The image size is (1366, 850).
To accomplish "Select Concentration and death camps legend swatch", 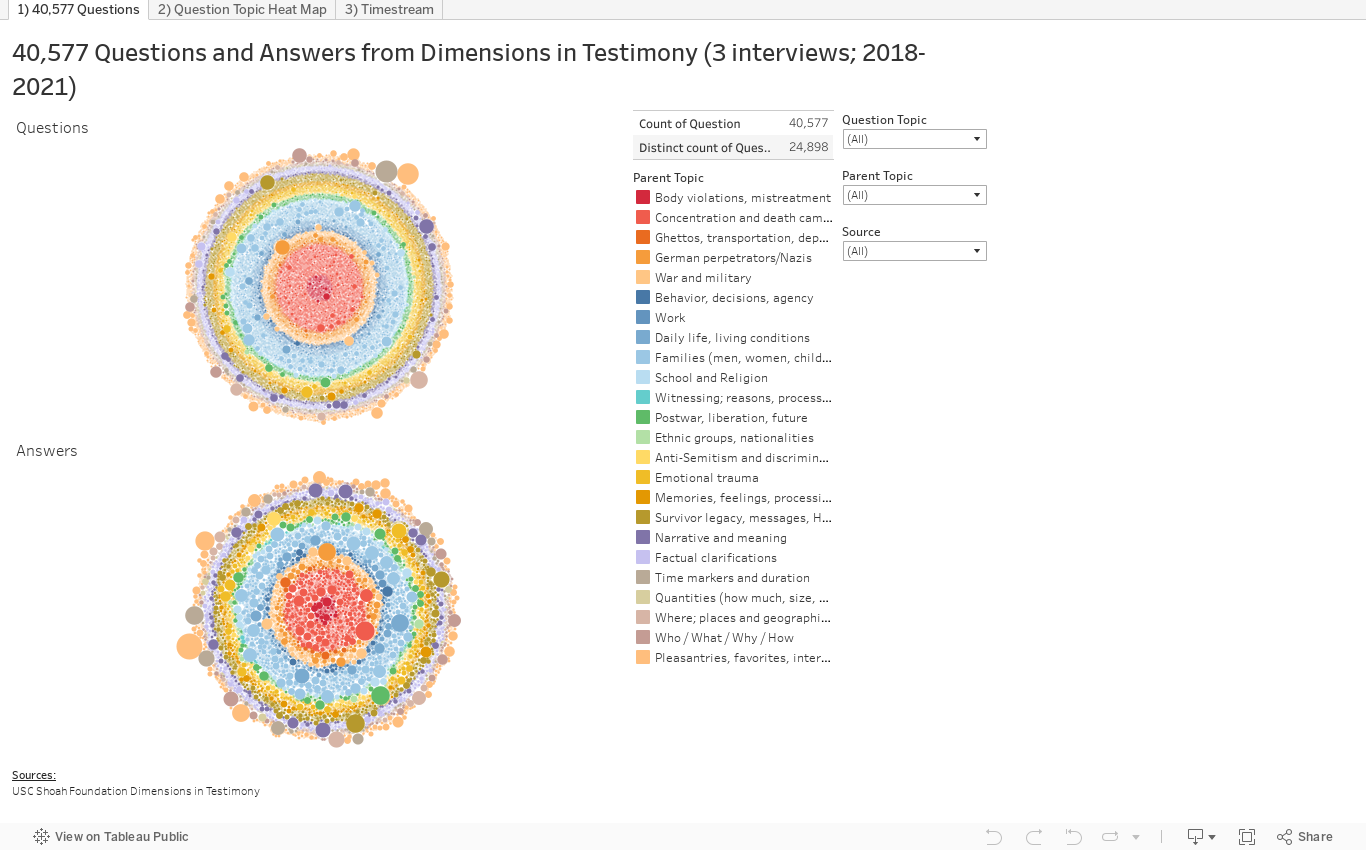I will click(x=643, y=218).
